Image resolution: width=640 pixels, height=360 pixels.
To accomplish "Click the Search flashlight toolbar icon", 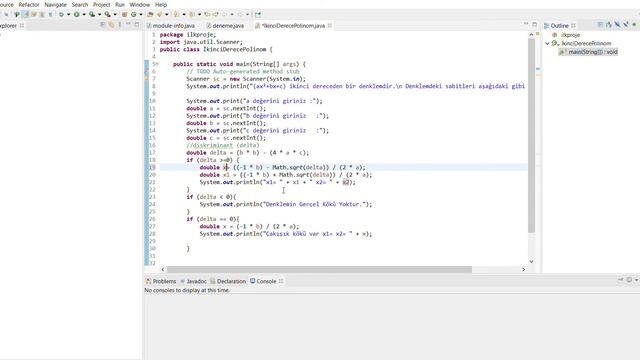I will pos(159,14).
